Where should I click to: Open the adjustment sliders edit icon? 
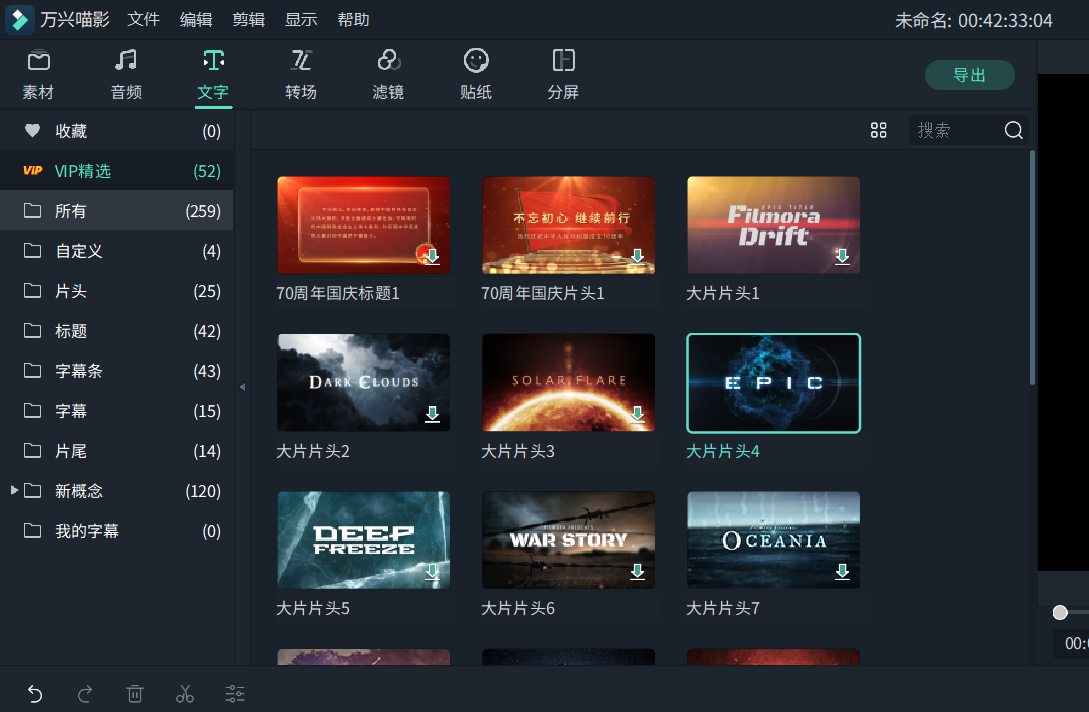(235, 694)
